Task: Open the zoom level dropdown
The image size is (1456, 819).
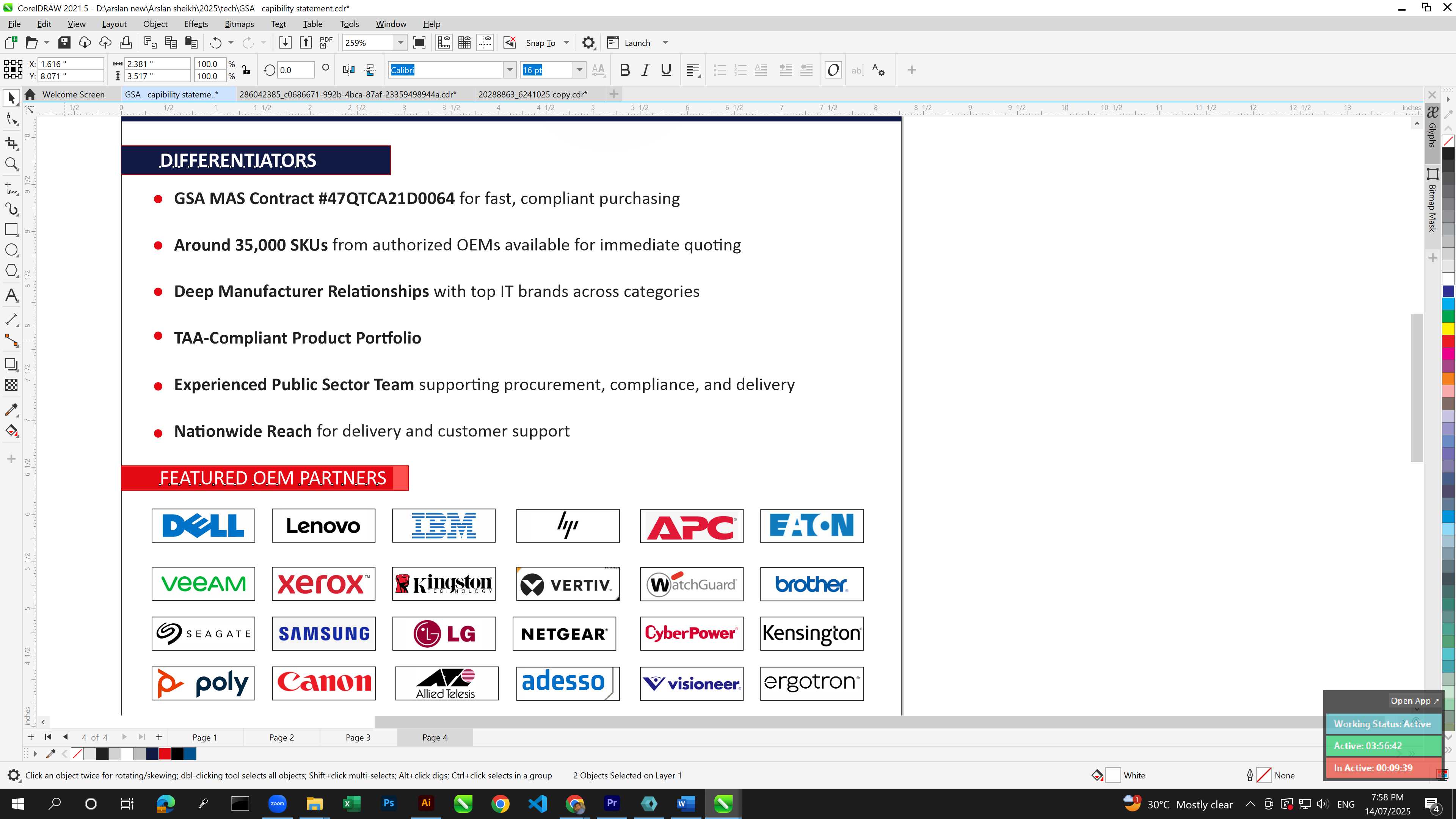Action: [x=401, y=43]
